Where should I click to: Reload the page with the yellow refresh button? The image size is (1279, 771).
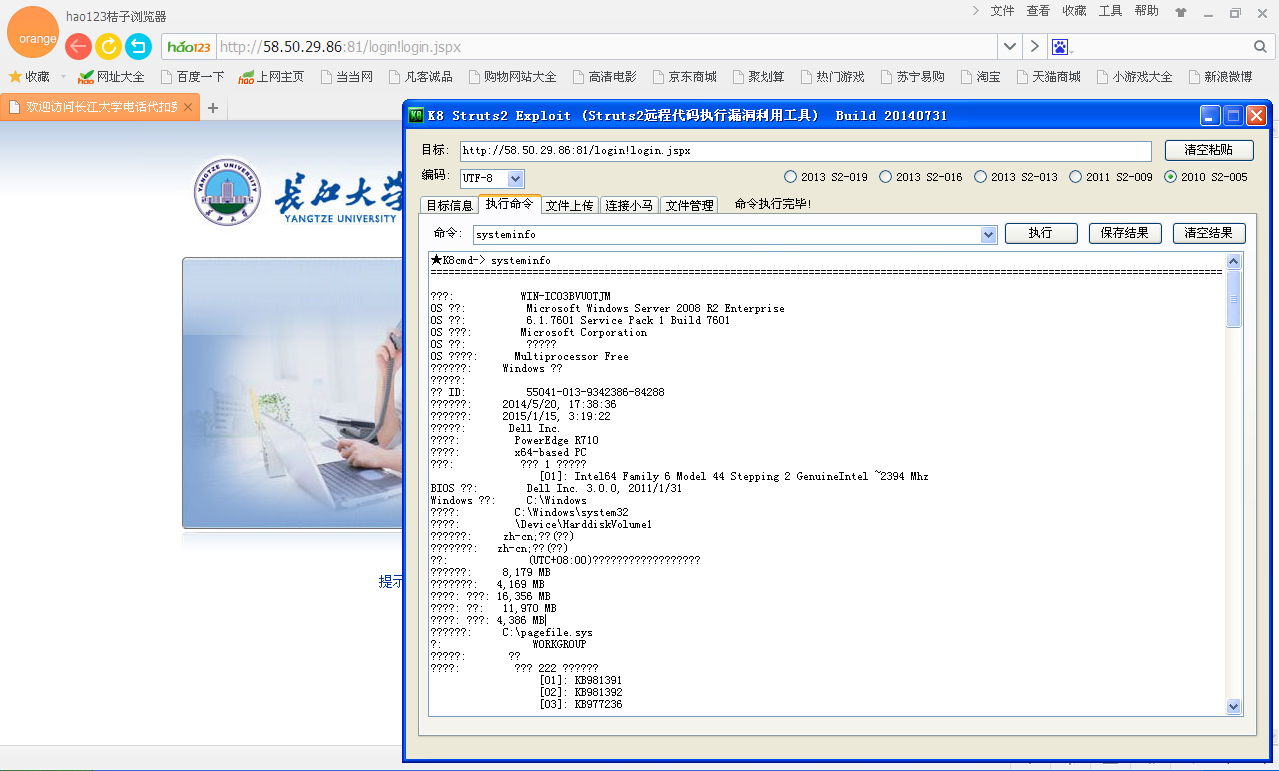pyautogui.click(x=108, y=47)
